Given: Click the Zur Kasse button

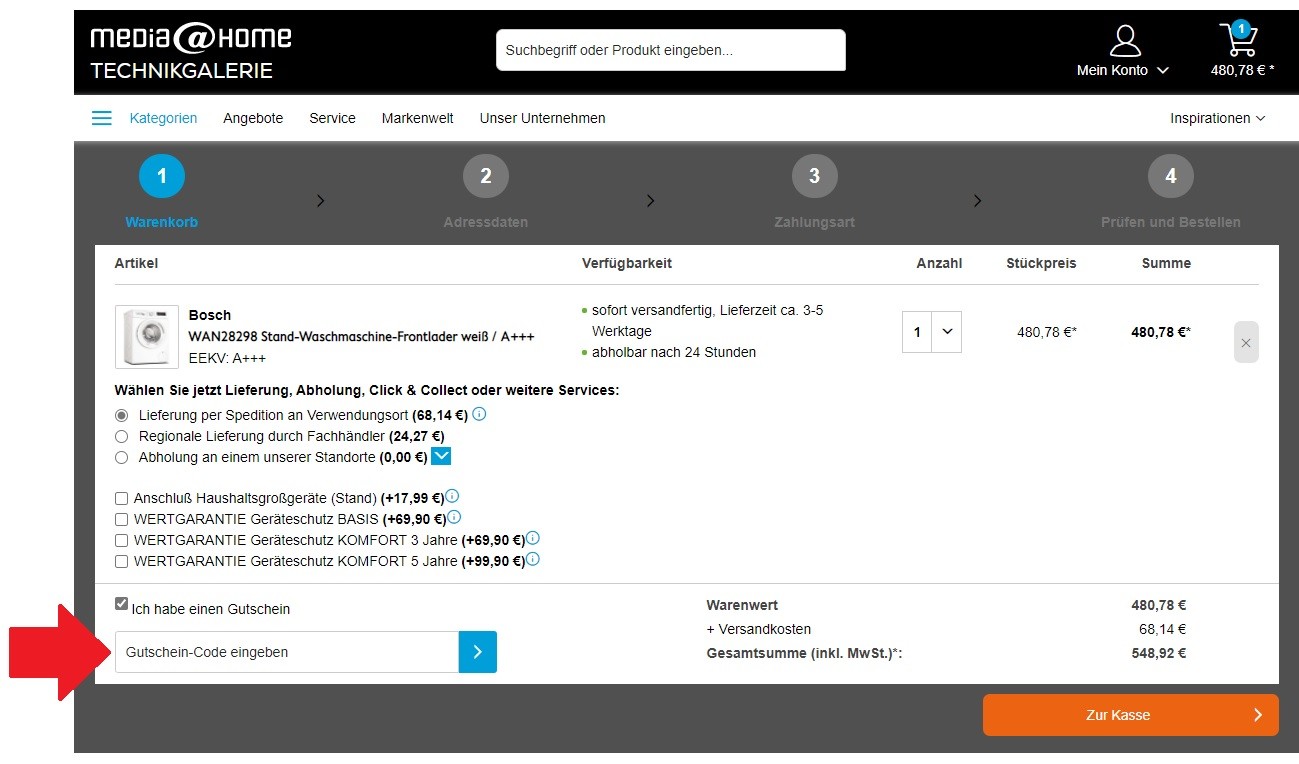Looking at the screenshot, I should coord(1130,715).
